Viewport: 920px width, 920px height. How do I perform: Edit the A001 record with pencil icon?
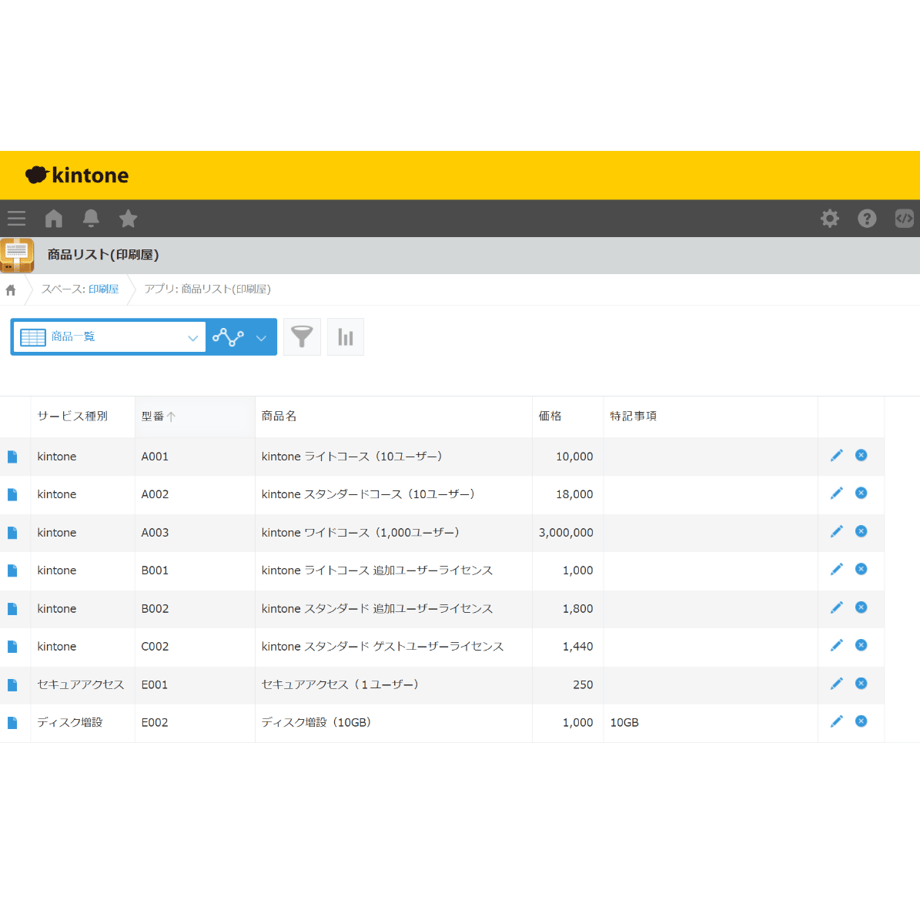coord(837,455)
